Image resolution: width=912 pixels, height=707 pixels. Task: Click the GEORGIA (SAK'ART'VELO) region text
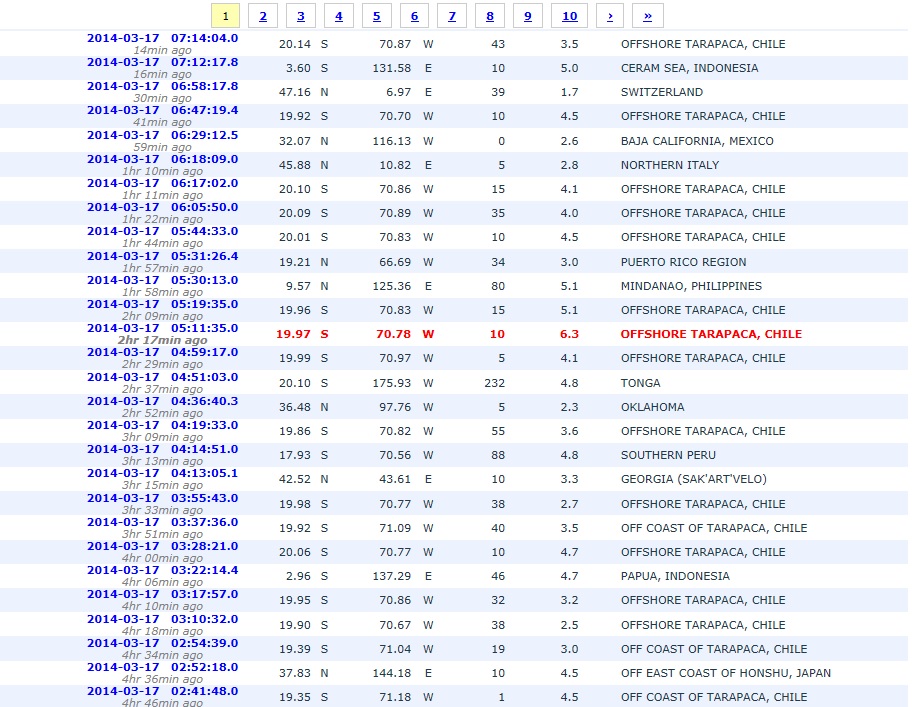pos(693,480)
